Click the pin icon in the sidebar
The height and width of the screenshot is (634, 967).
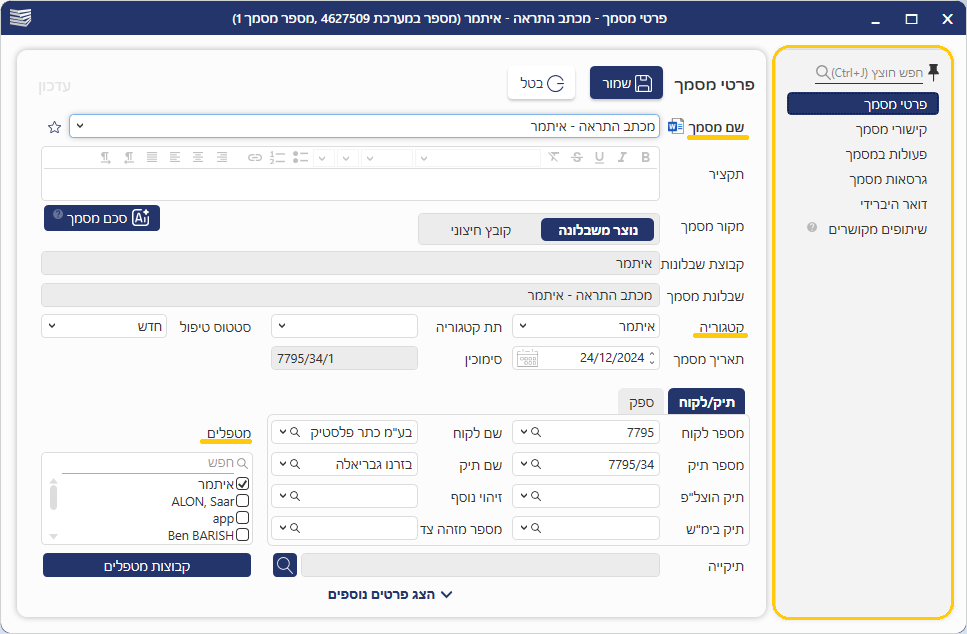coord(933,71)
